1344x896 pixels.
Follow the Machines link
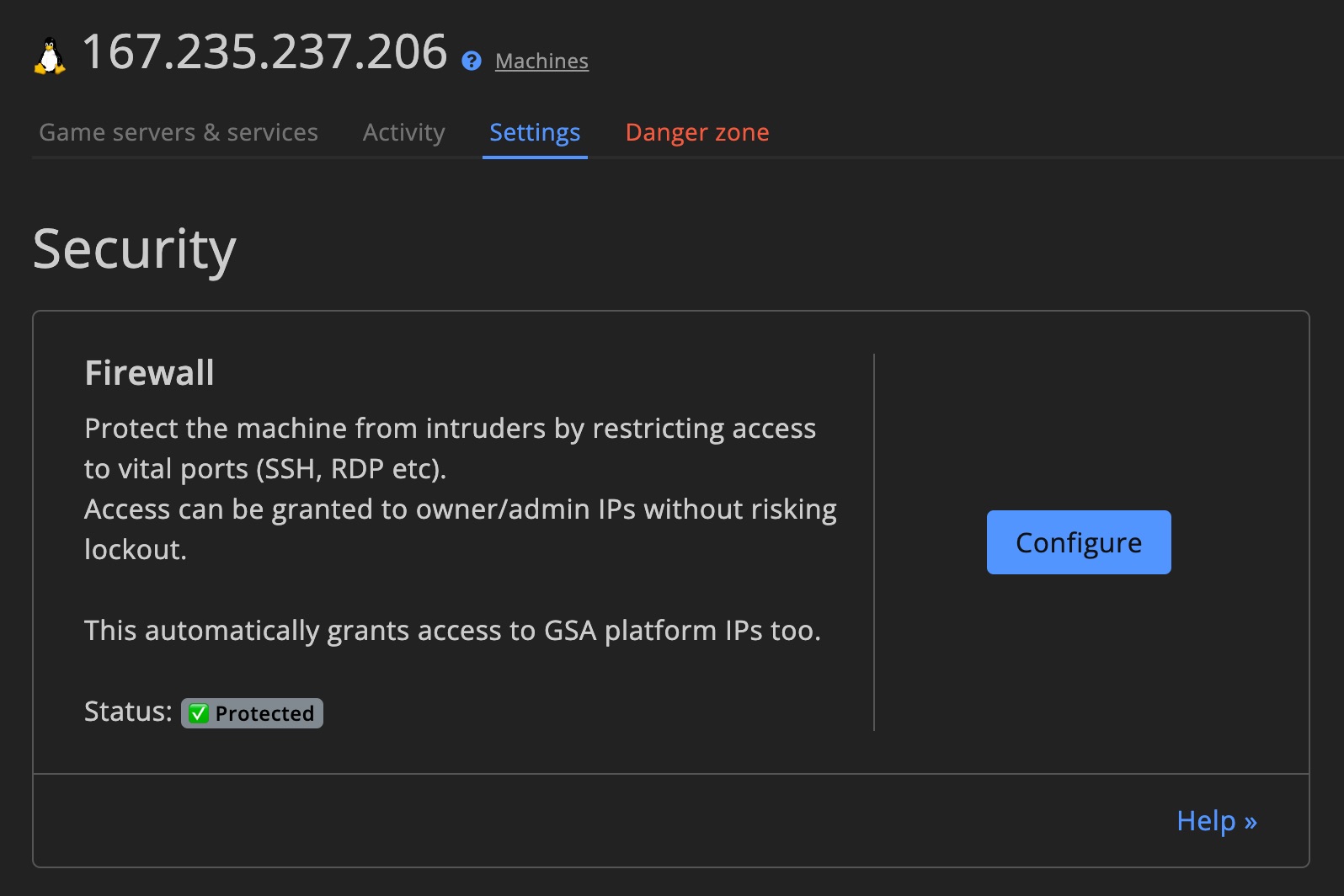541,61
